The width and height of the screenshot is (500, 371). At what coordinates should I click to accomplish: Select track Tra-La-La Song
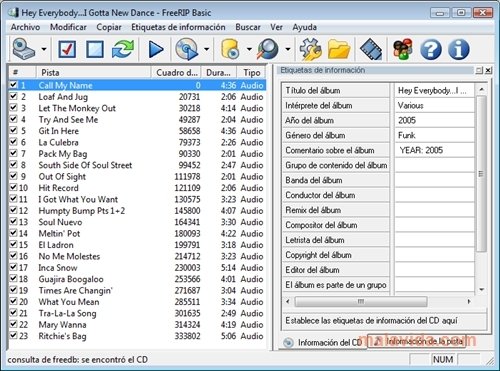coord(67,313)
